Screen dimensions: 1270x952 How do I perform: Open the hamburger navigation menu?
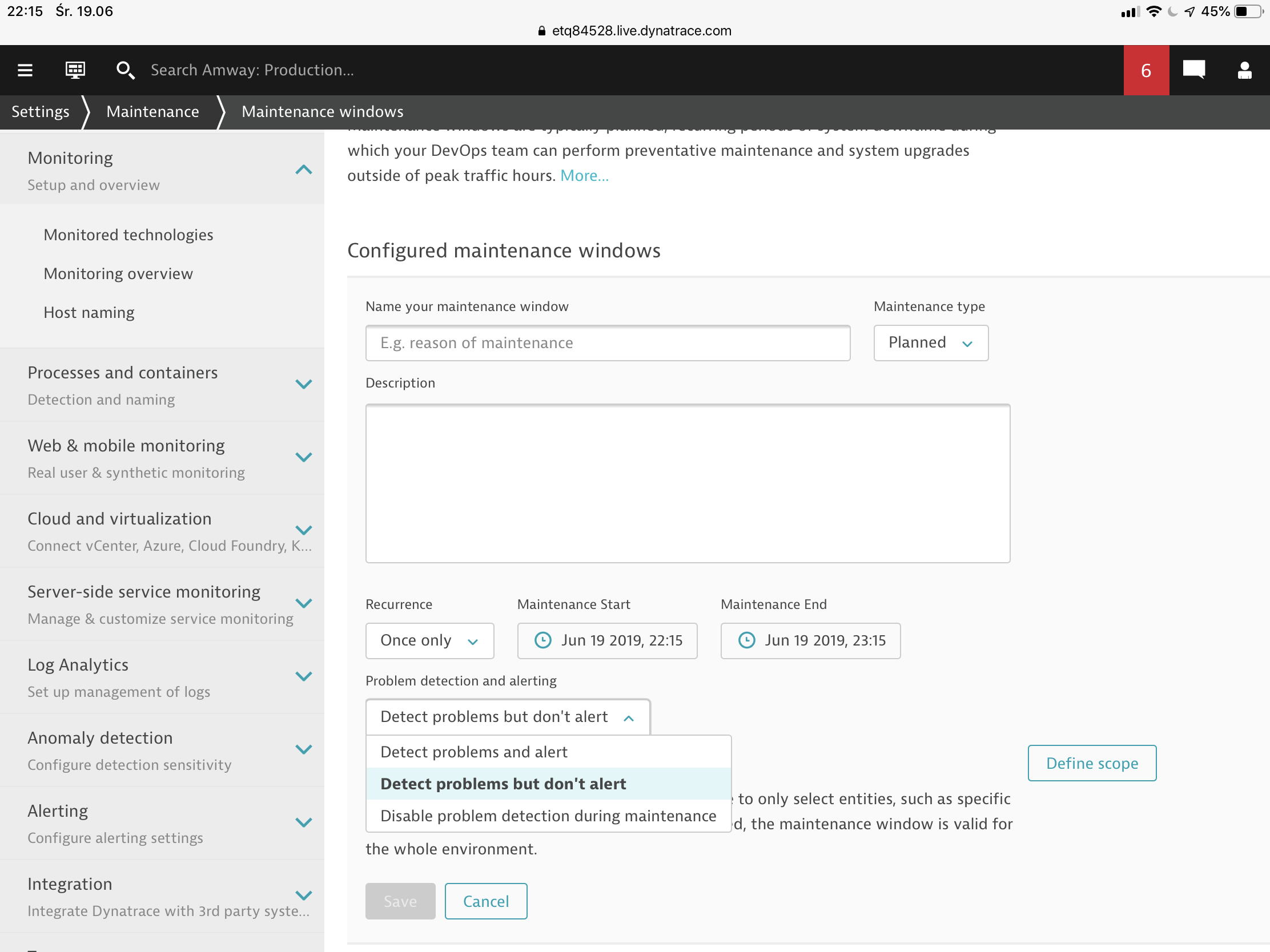pos(25,70)
